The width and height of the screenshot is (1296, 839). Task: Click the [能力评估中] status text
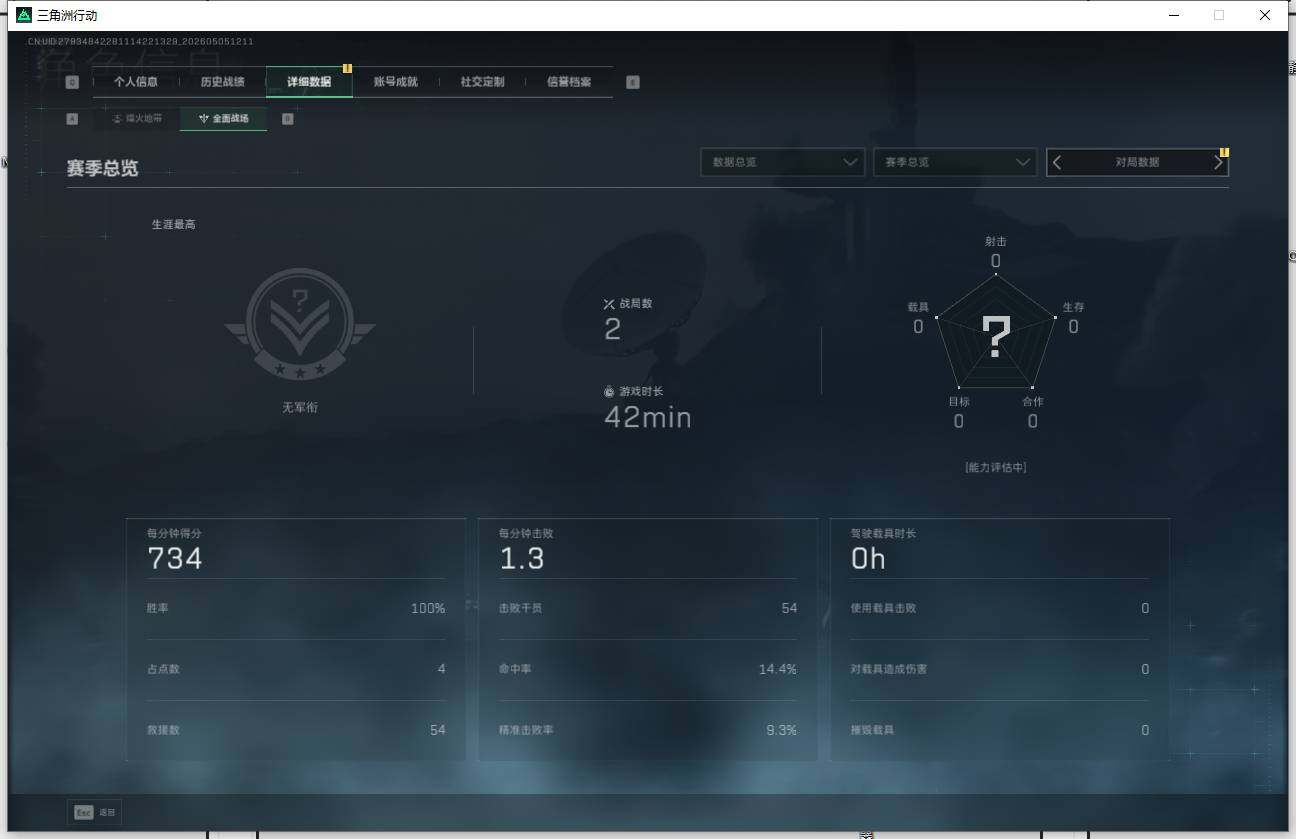click(x=996, y=468)
